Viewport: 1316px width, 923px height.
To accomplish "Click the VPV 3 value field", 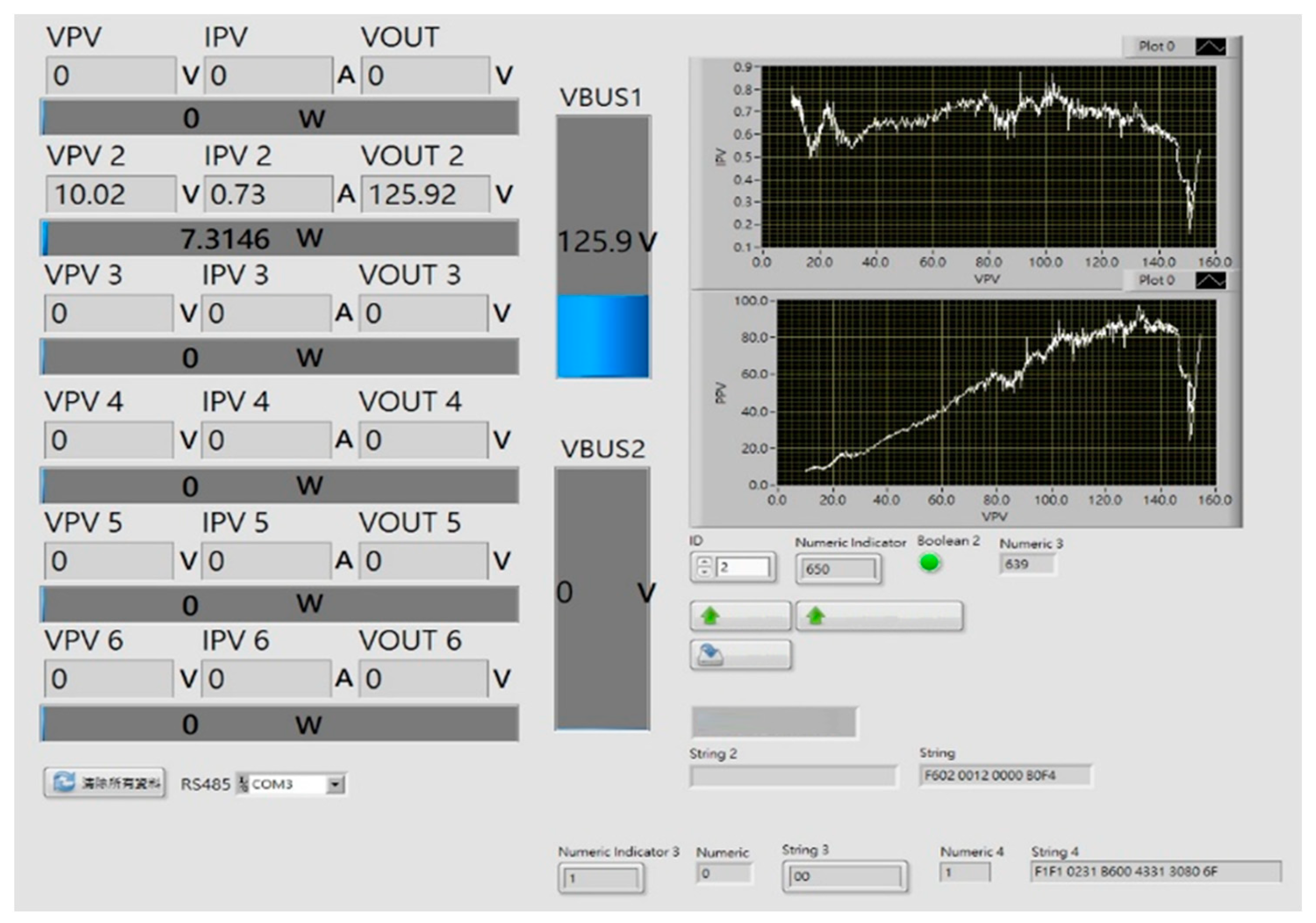I will coord(109,313).
